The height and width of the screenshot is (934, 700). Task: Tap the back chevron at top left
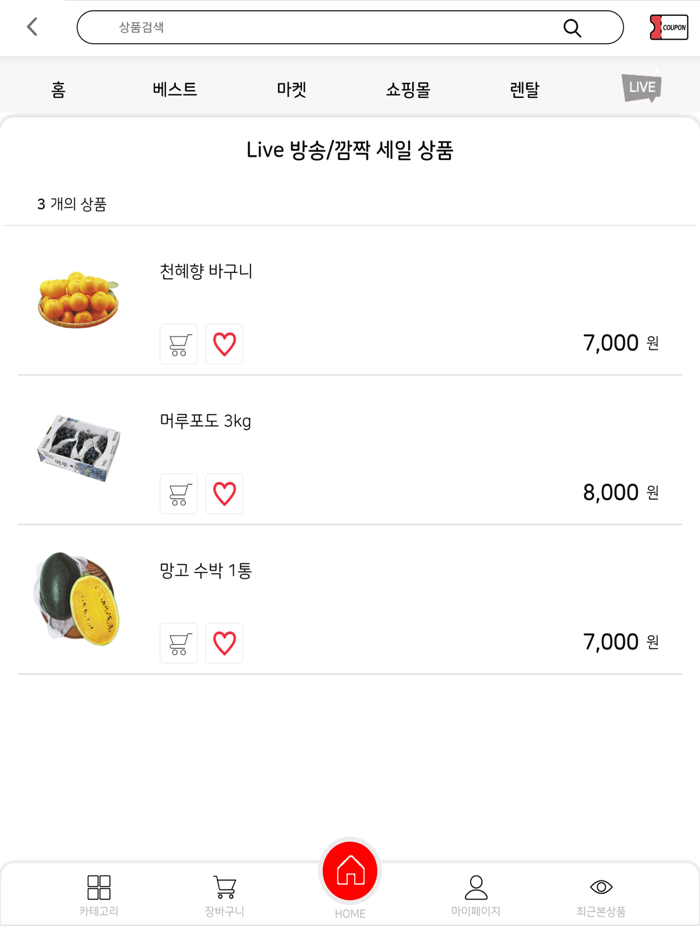31,27
